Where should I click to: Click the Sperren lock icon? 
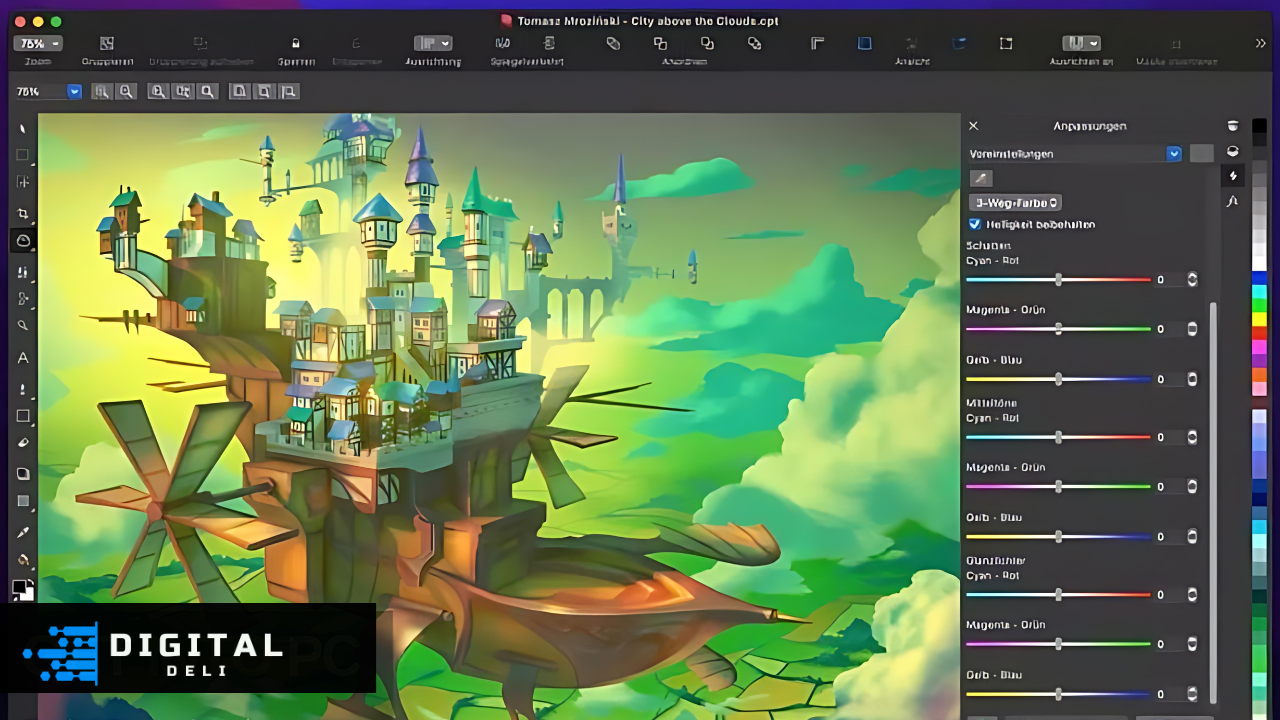point(295,43)
